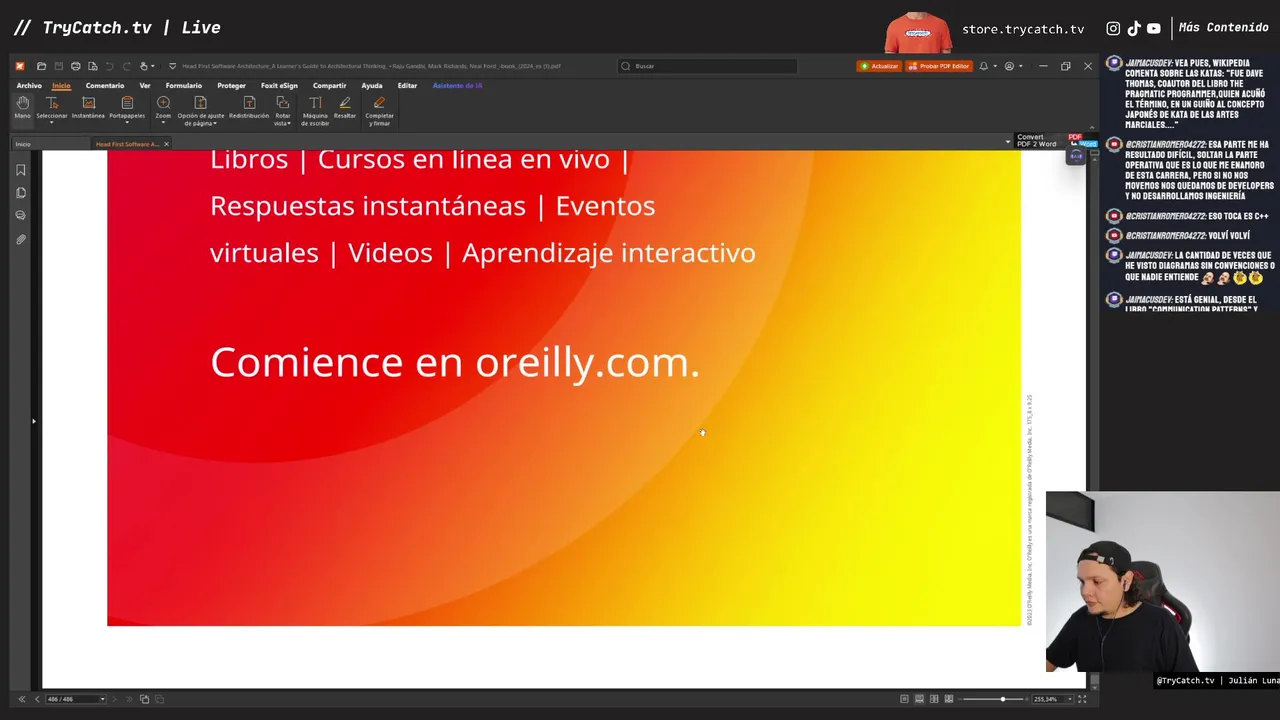Expand the left navigation panel arrow

pos(33,421)
